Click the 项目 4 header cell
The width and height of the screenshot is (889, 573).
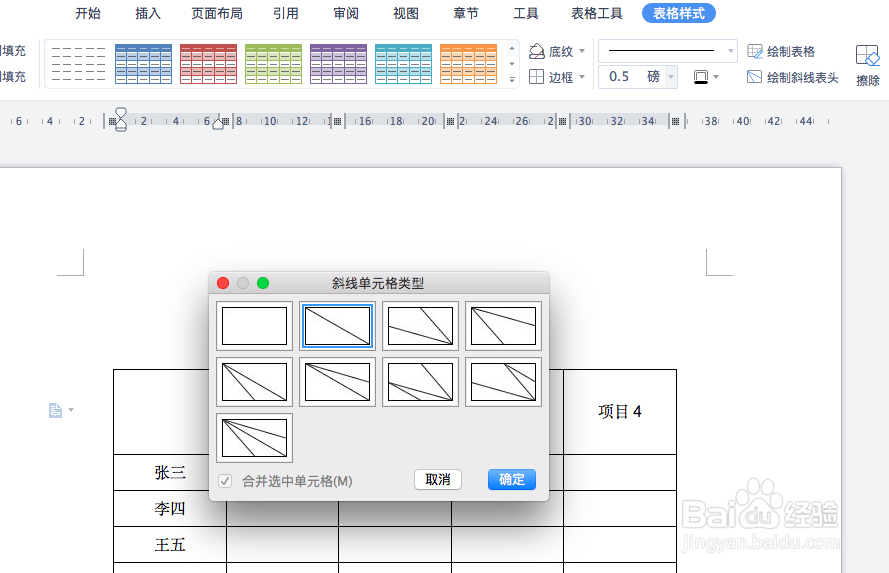click(620, 411)
